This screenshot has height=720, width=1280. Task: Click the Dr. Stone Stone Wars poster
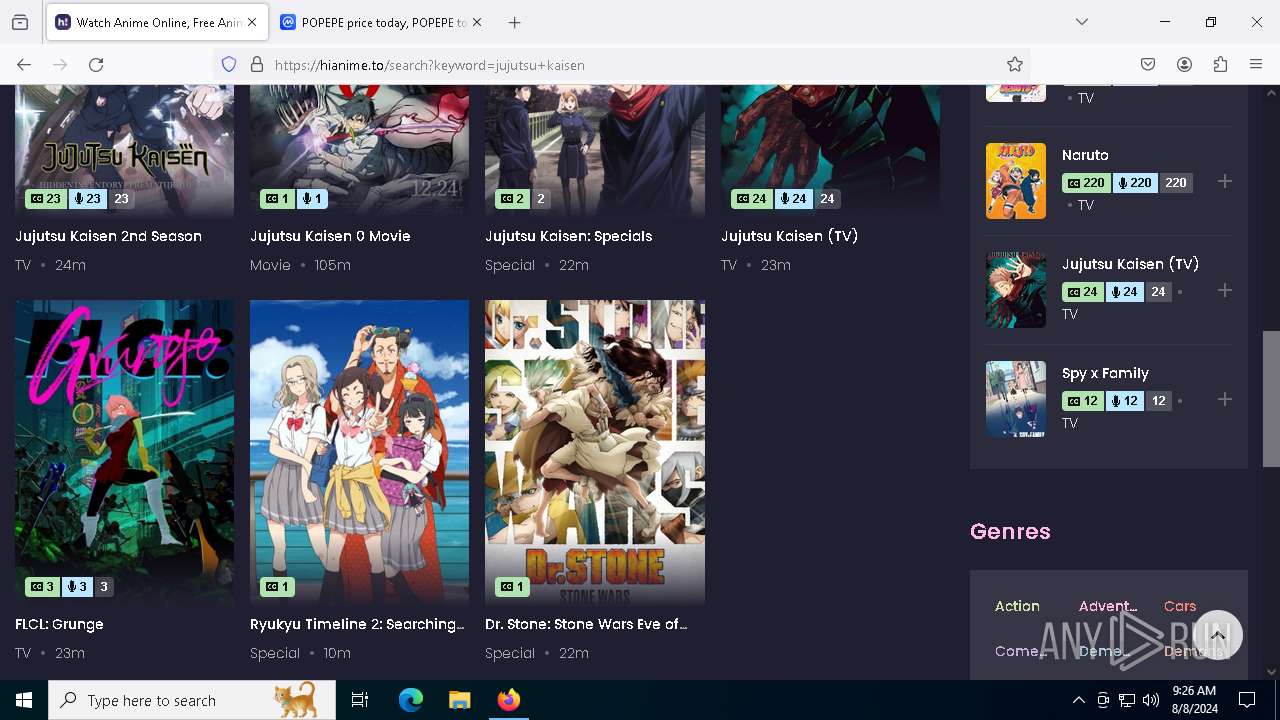(x=595, y=453)
